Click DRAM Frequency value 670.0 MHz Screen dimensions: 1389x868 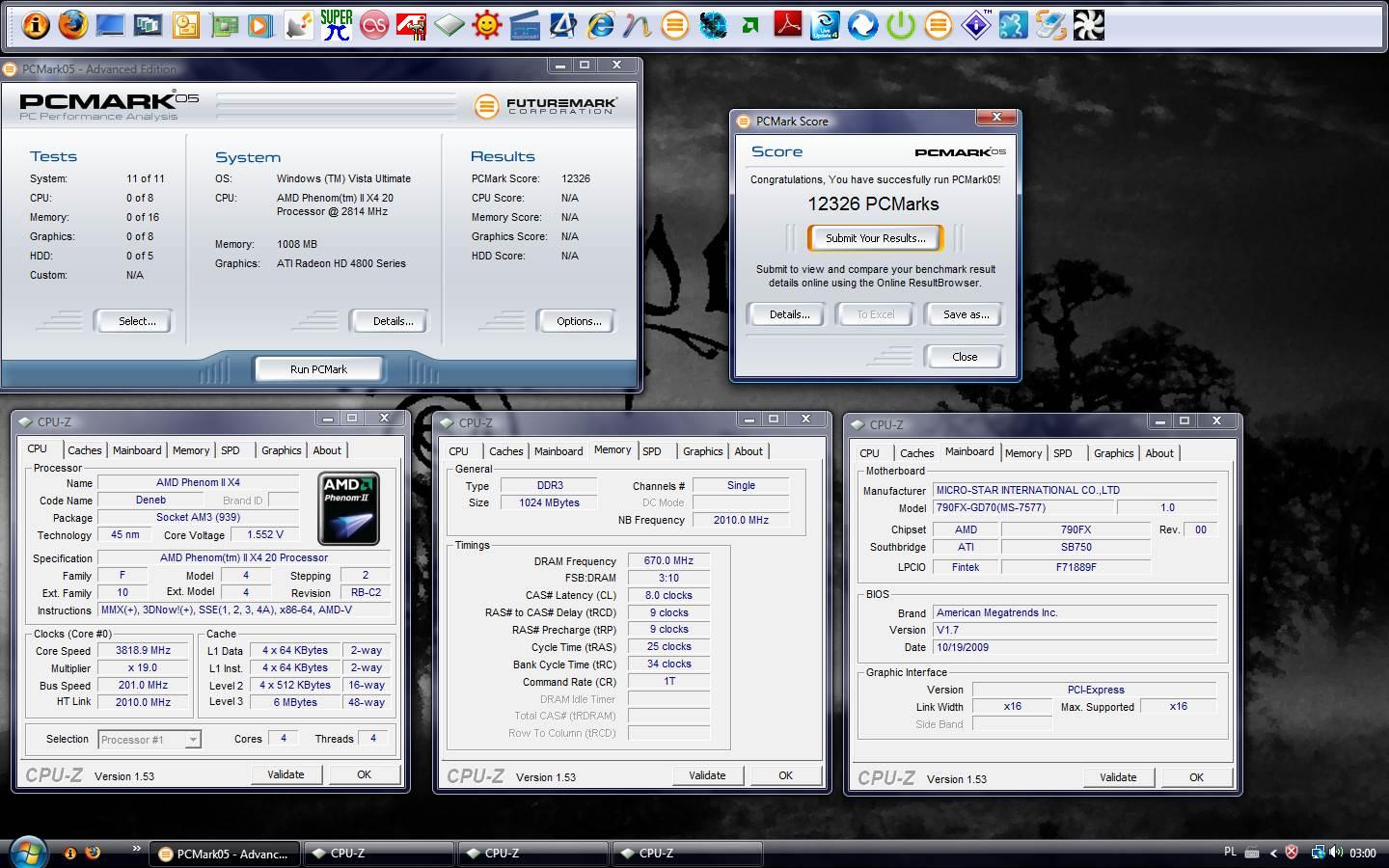tap(668, 560)
